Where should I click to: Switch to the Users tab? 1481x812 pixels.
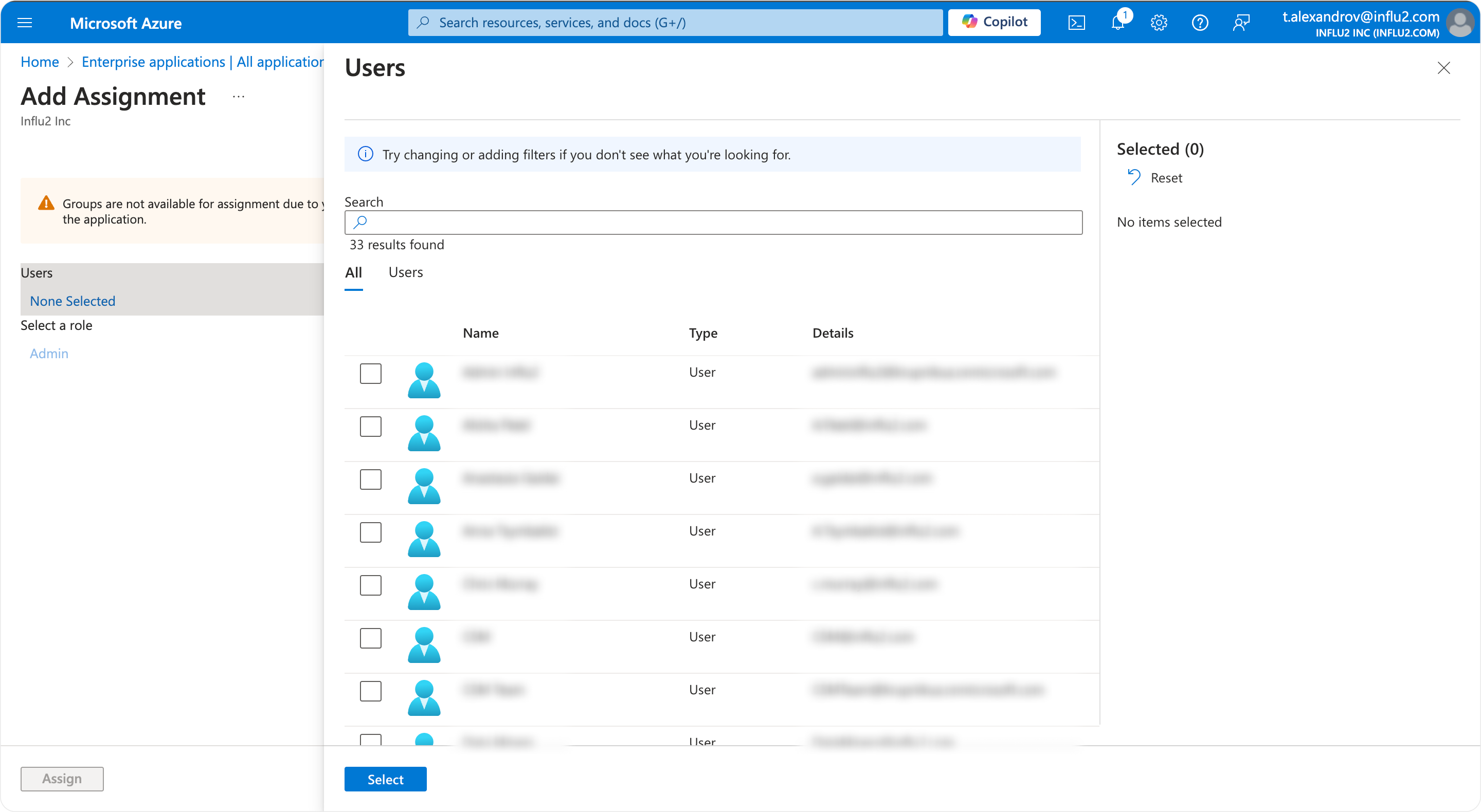pos(405,272)
